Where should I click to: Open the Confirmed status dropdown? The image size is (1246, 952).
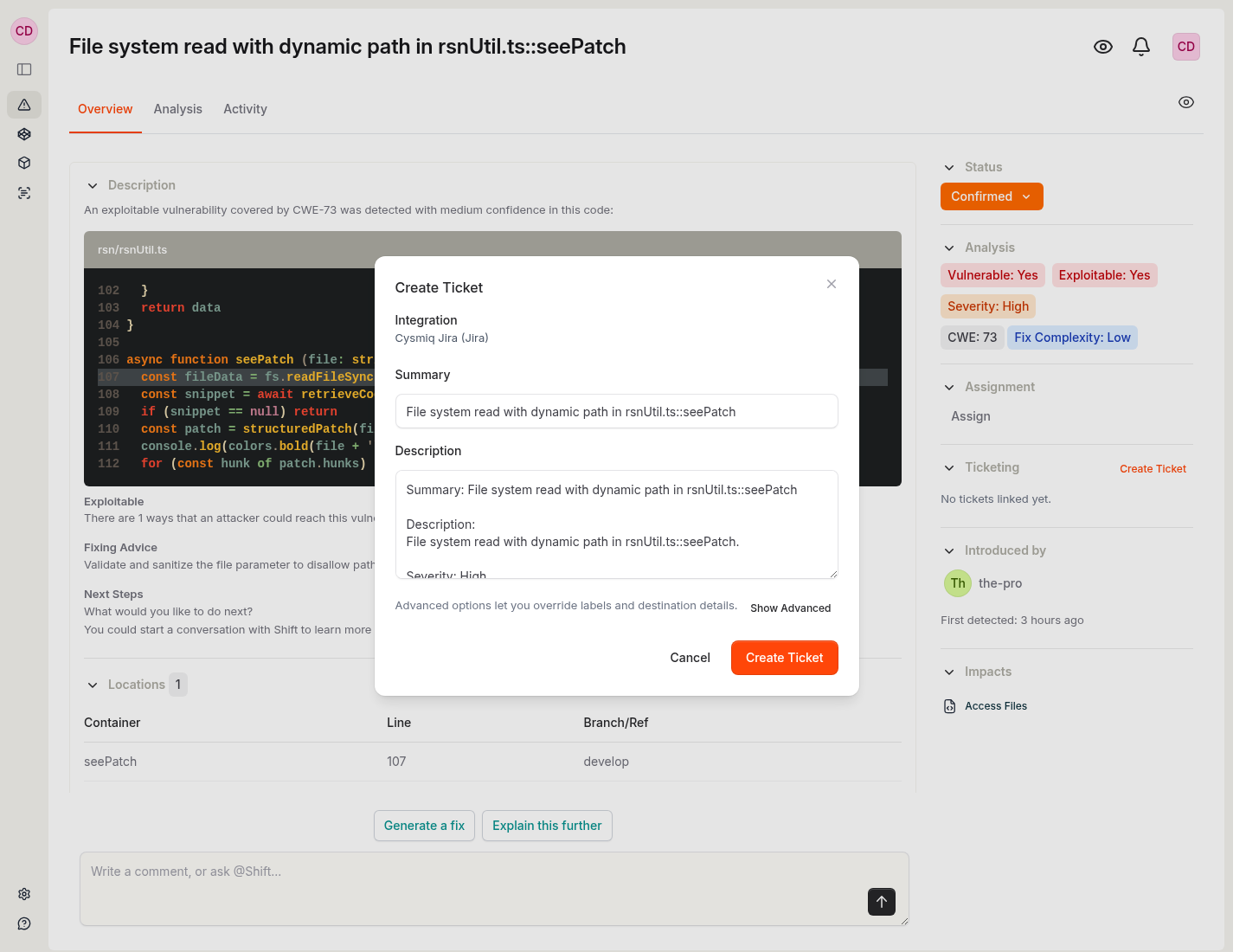992,196
